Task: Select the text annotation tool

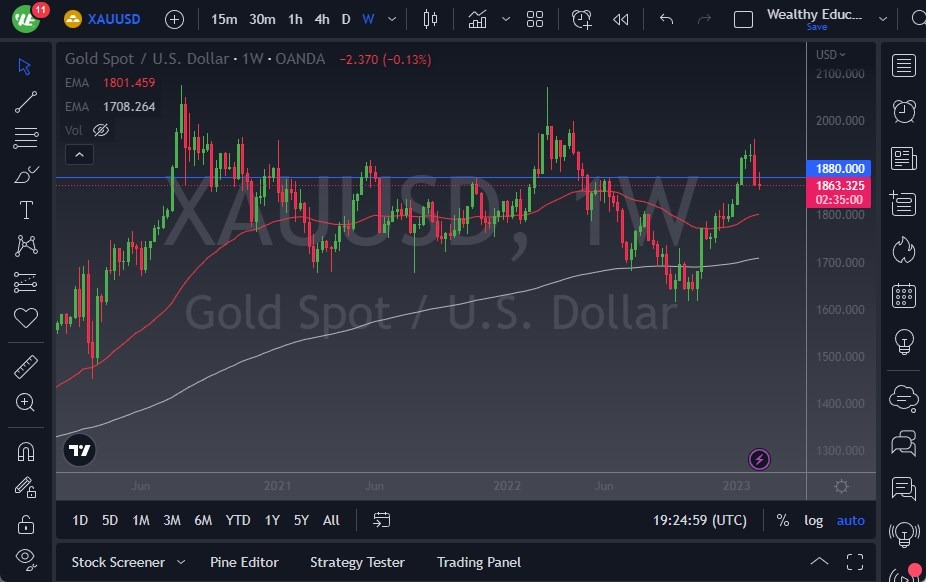Action: click(26, 210)
